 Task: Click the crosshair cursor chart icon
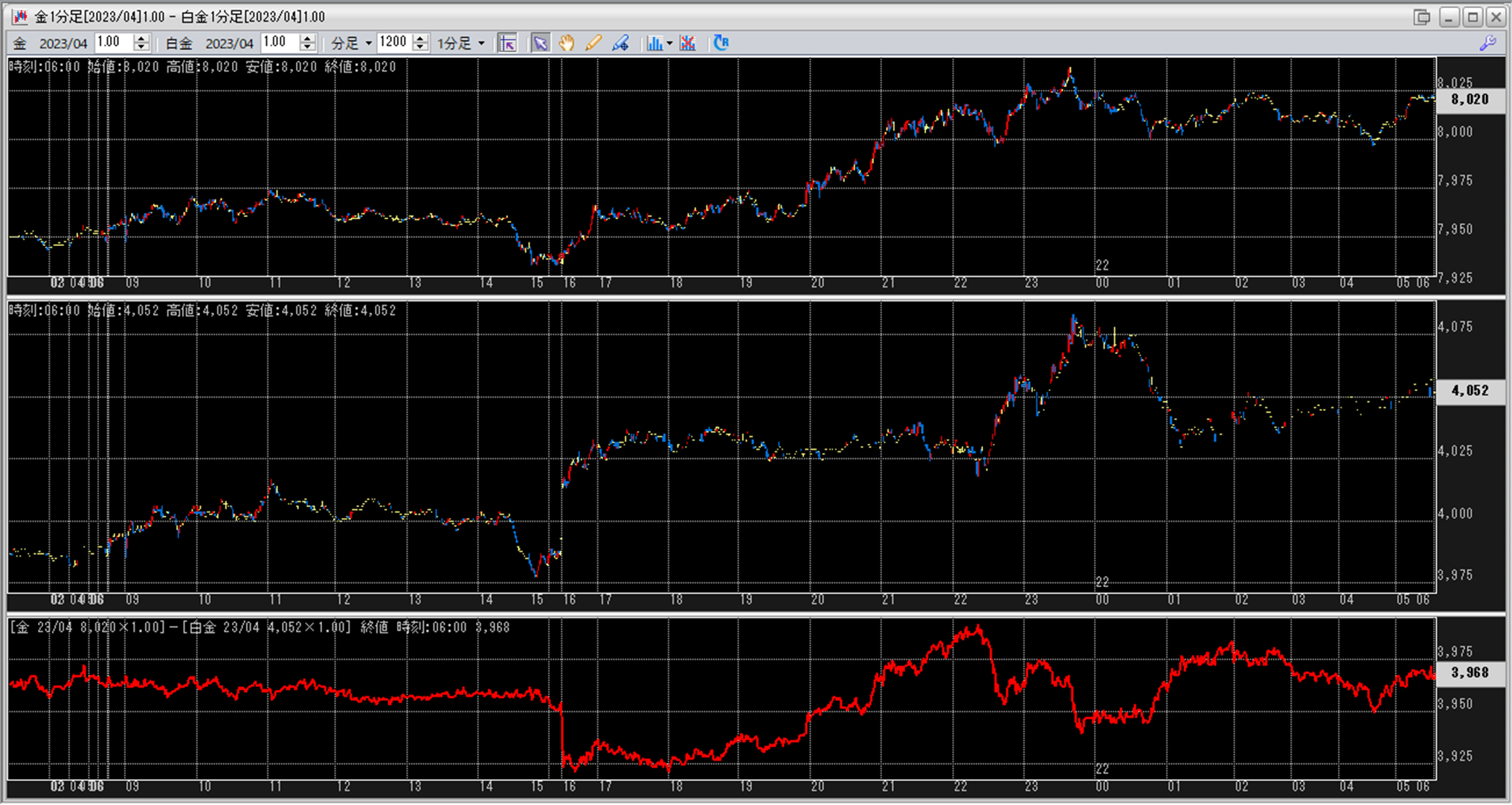click(507, 43)
